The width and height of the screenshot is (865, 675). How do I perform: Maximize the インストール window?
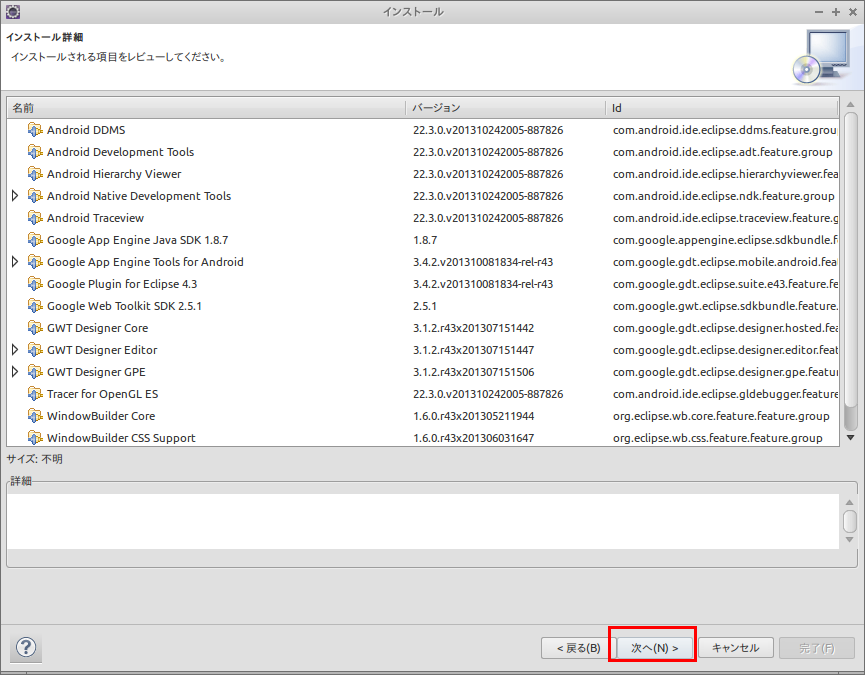[x=836, y=12]
